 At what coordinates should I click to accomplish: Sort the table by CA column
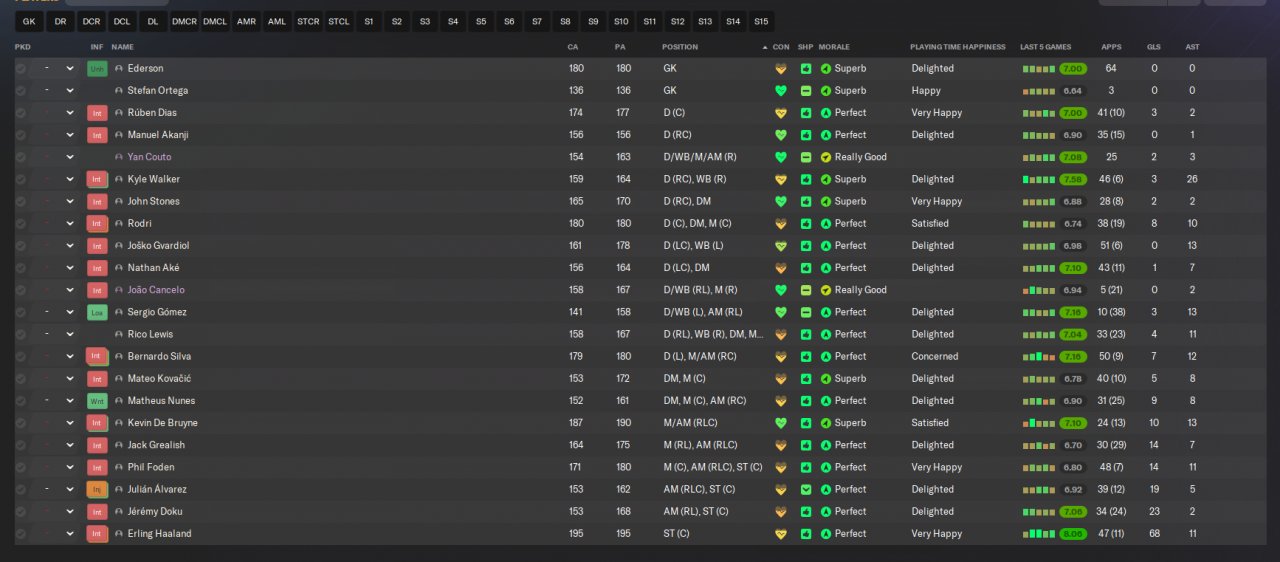pyautogui.click(x=573, y=47)
